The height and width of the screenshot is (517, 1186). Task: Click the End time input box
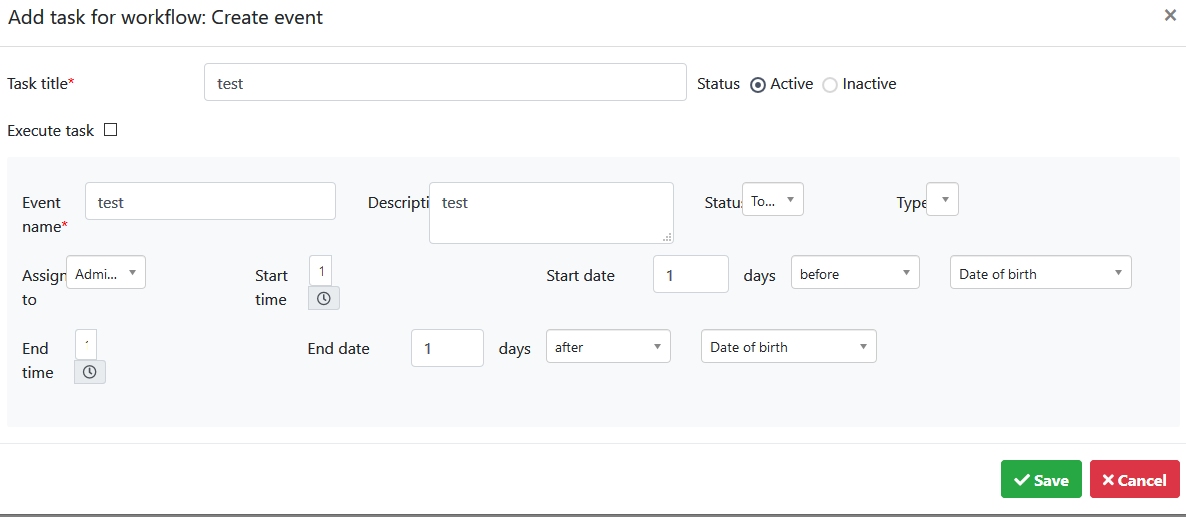click(85, 345)
